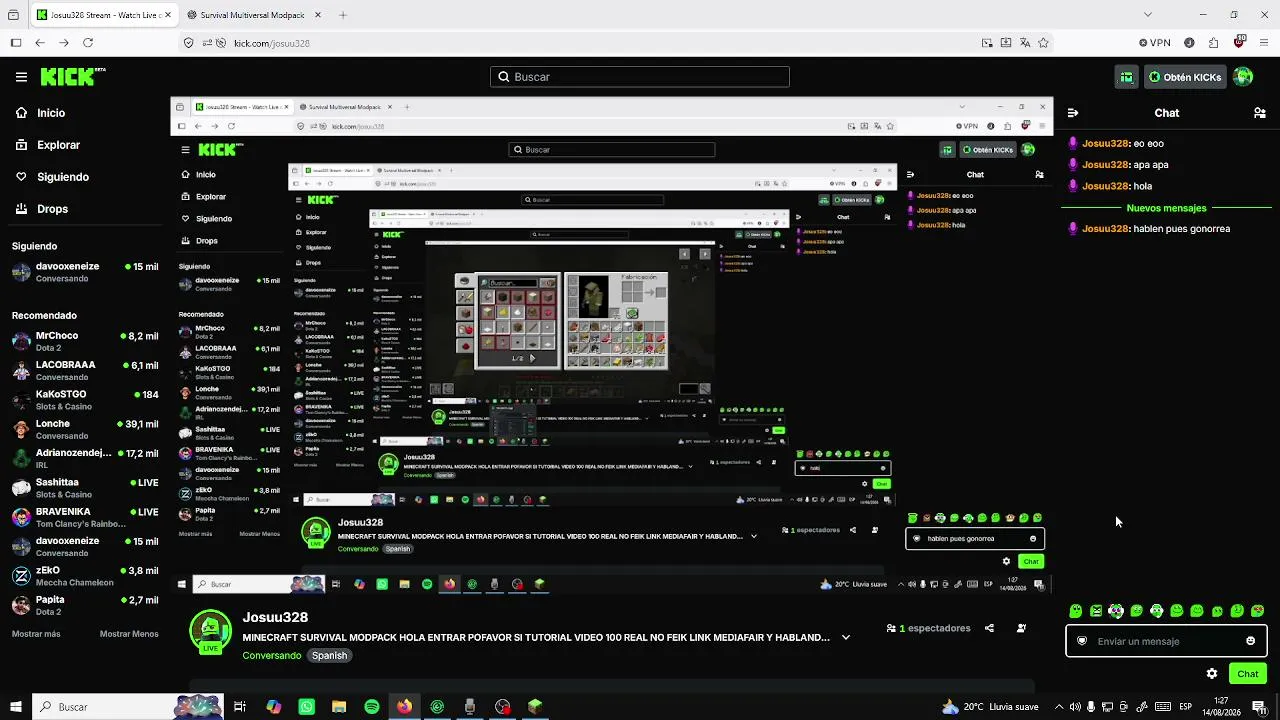Screen dimensions: 1280x720
Task: Open the Kick hamburger sidebar menu
Action: point(21,77)
